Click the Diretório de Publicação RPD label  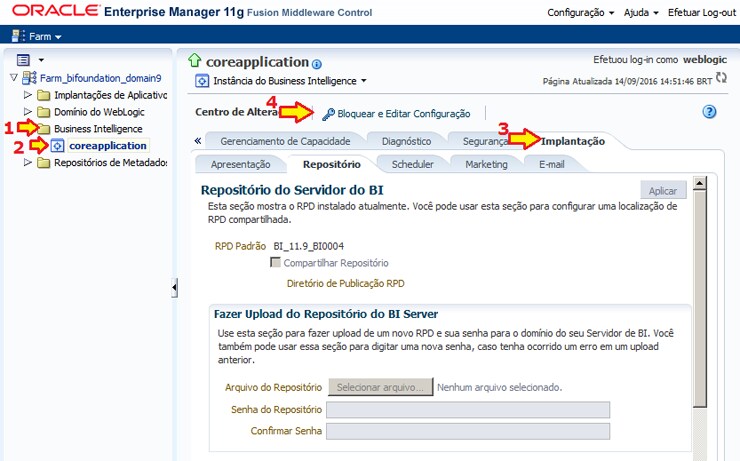pos(345,284)
